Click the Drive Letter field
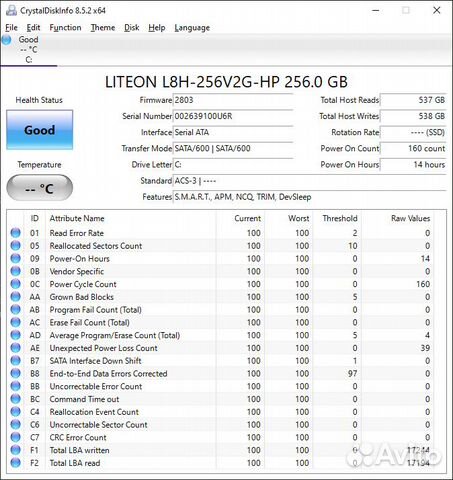Image resolution: width=453 pixels, height=480 pixels. tap(233, 164)
